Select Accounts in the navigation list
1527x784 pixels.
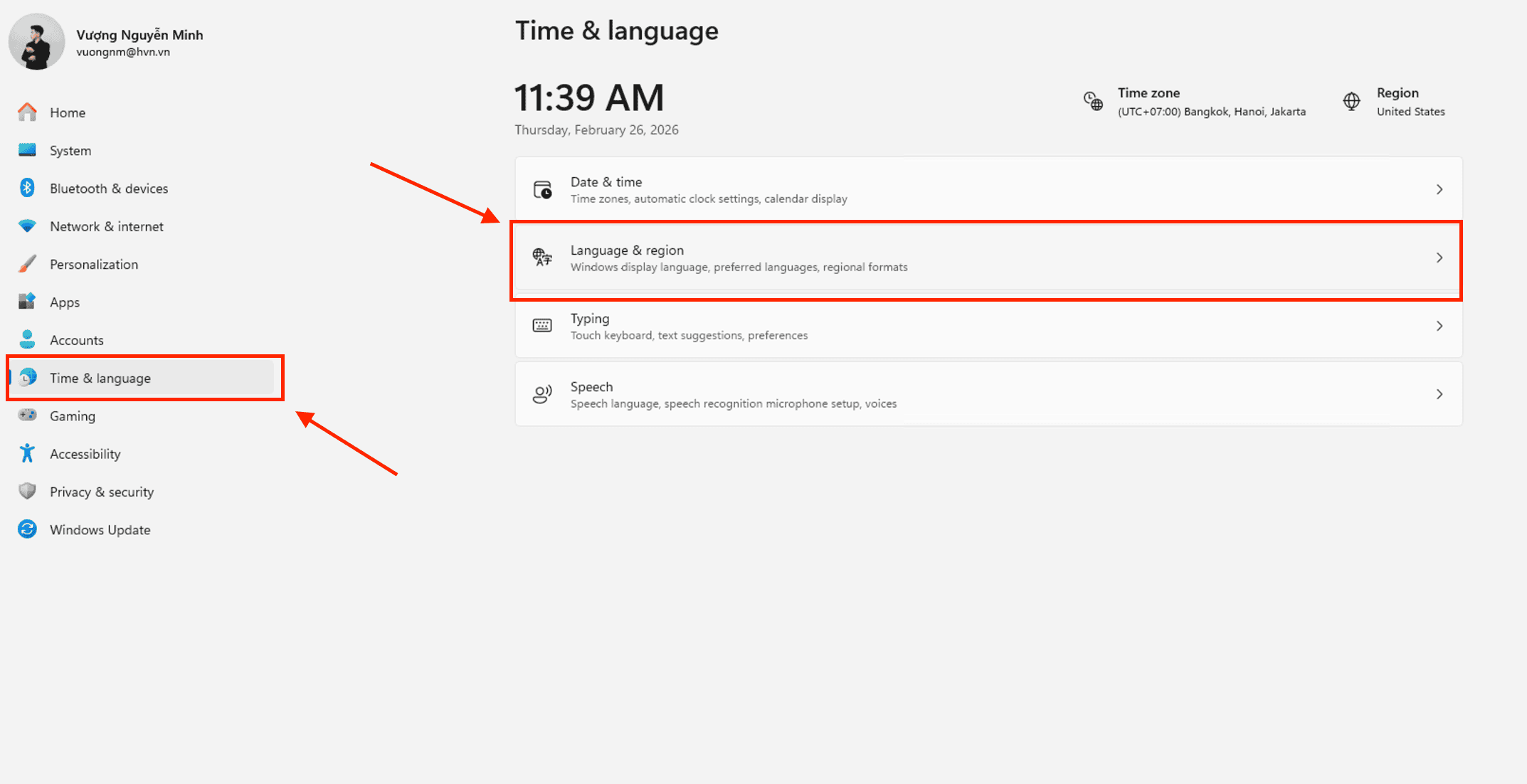(x=76, y=340)
